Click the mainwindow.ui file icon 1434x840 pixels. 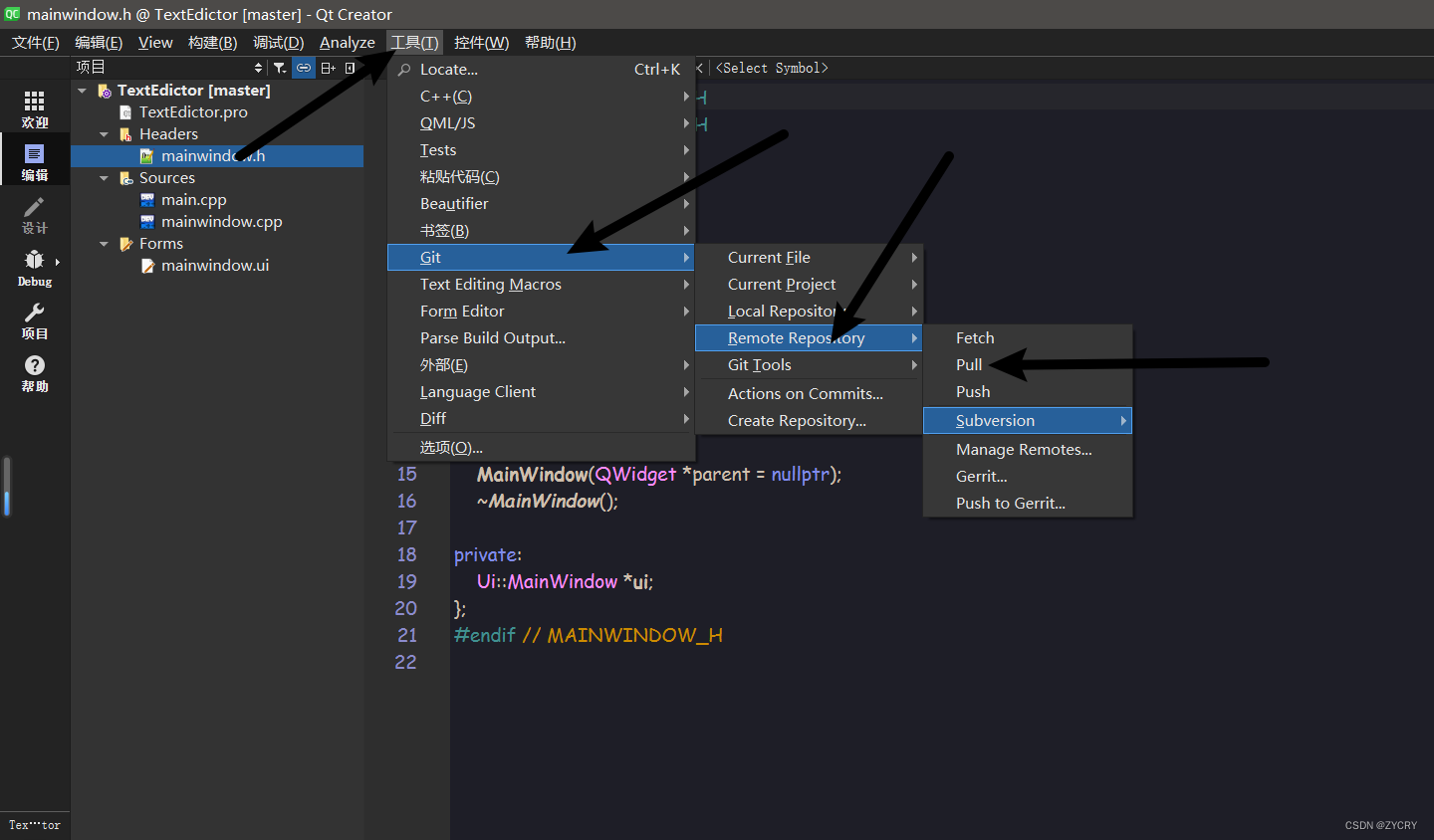(x=147, y=266)
